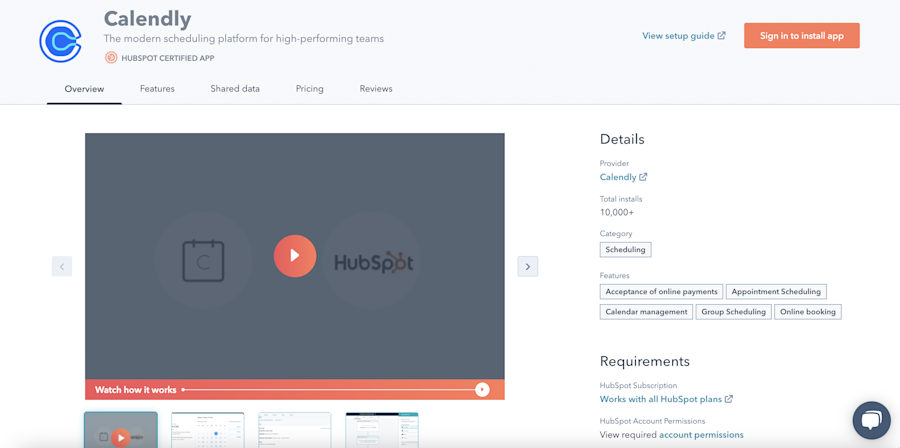900x448 pixels.
Task: Open the chat widget bubble
Action: (x=871, y=420)
